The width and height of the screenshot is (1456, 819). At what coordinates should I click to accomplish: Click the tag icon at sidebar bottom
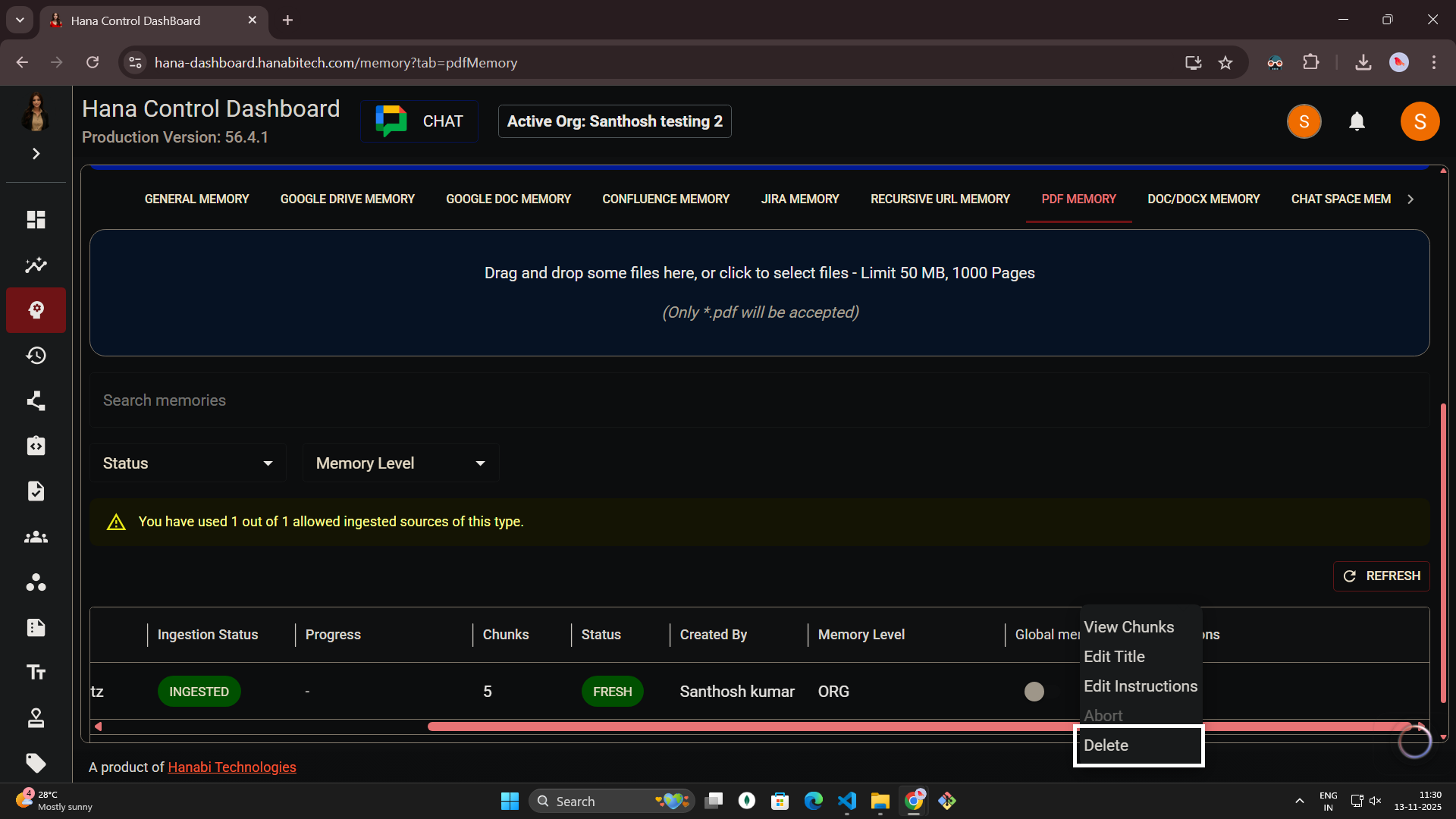(36, 764)
